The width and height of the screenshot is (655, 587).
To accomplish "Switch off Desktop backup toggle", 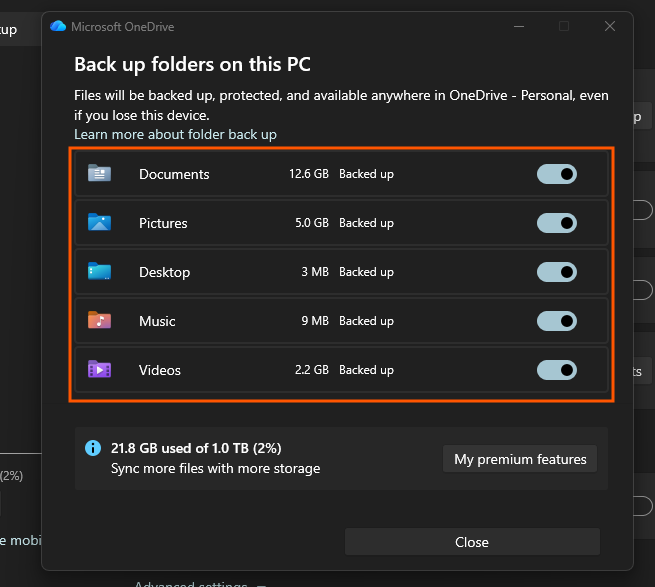I will 557,272.
